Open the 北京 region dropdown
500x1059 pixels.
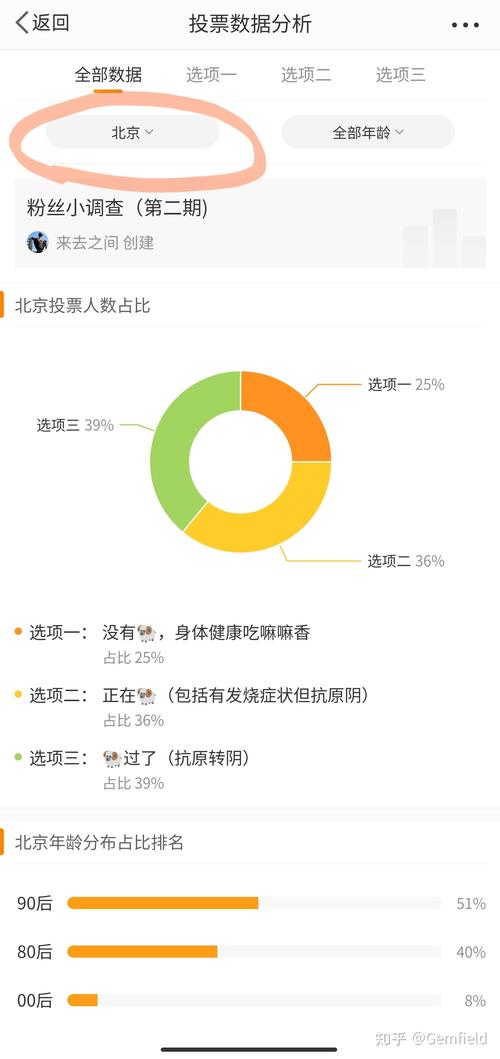132,132
